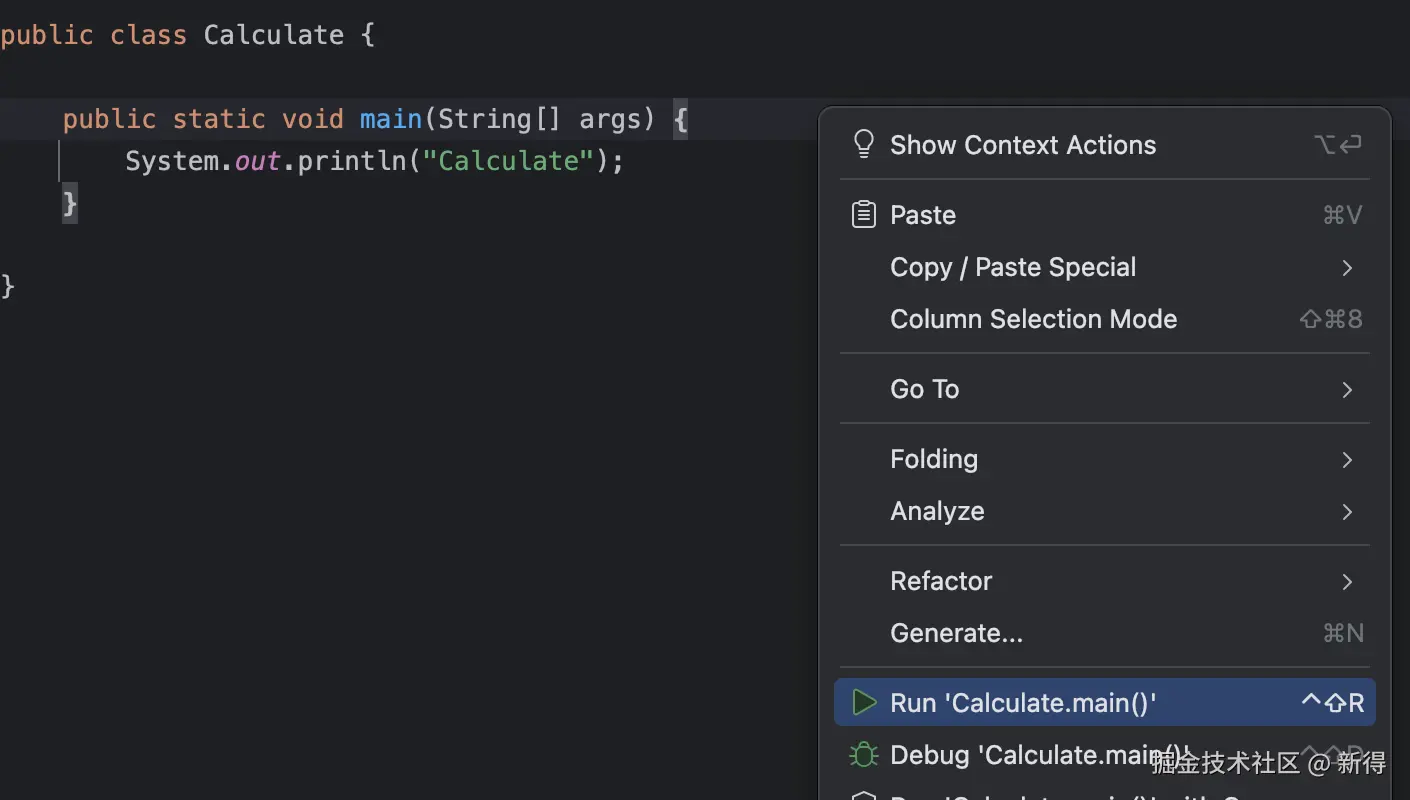This screenshot has width=1410, height=800.
Task: Click the Calculate class name in code
Action: (273, 35)
